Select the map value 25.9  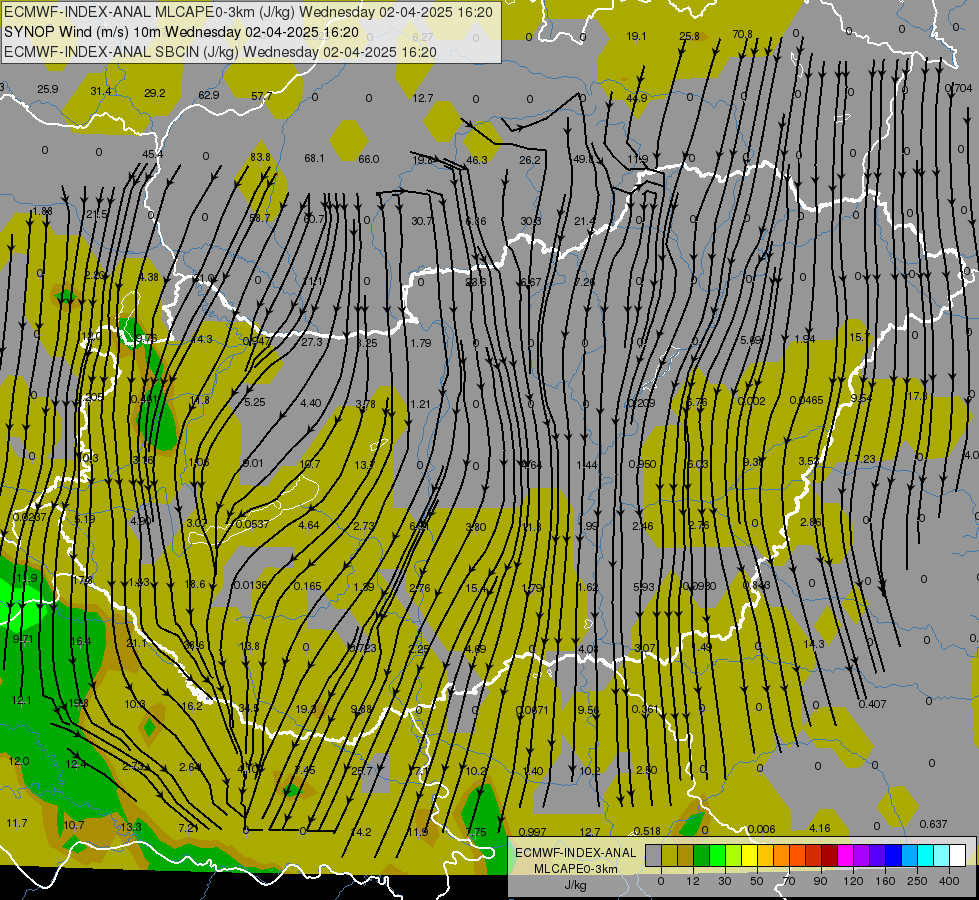click(47, 89)
